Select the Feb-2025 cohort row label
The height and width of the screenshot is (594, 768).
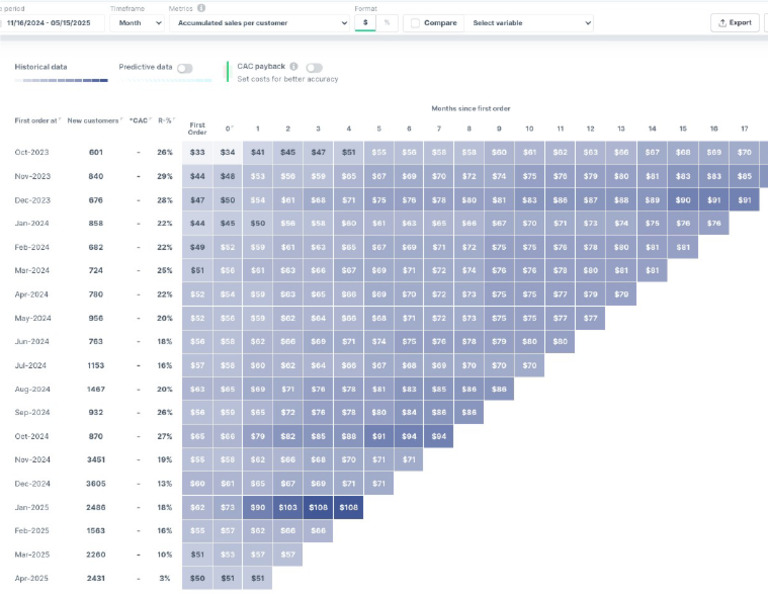pyautogui.click(x=32, y=530)
